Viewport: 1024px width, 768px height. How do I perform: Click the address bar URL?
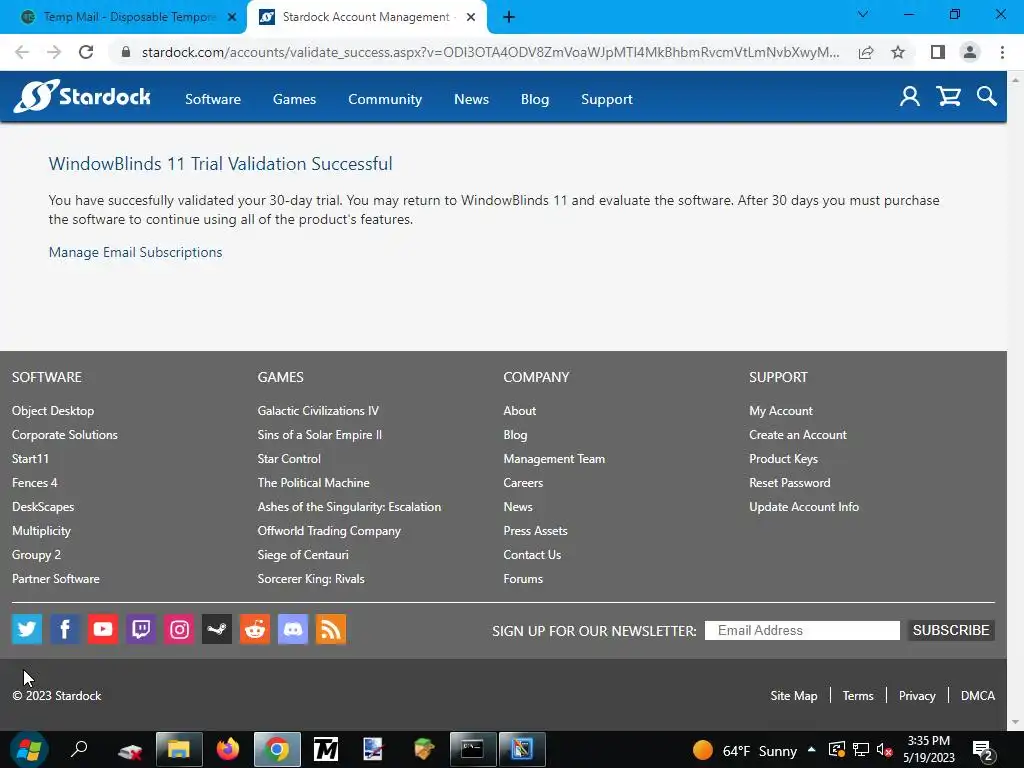(x=490, y=52)
